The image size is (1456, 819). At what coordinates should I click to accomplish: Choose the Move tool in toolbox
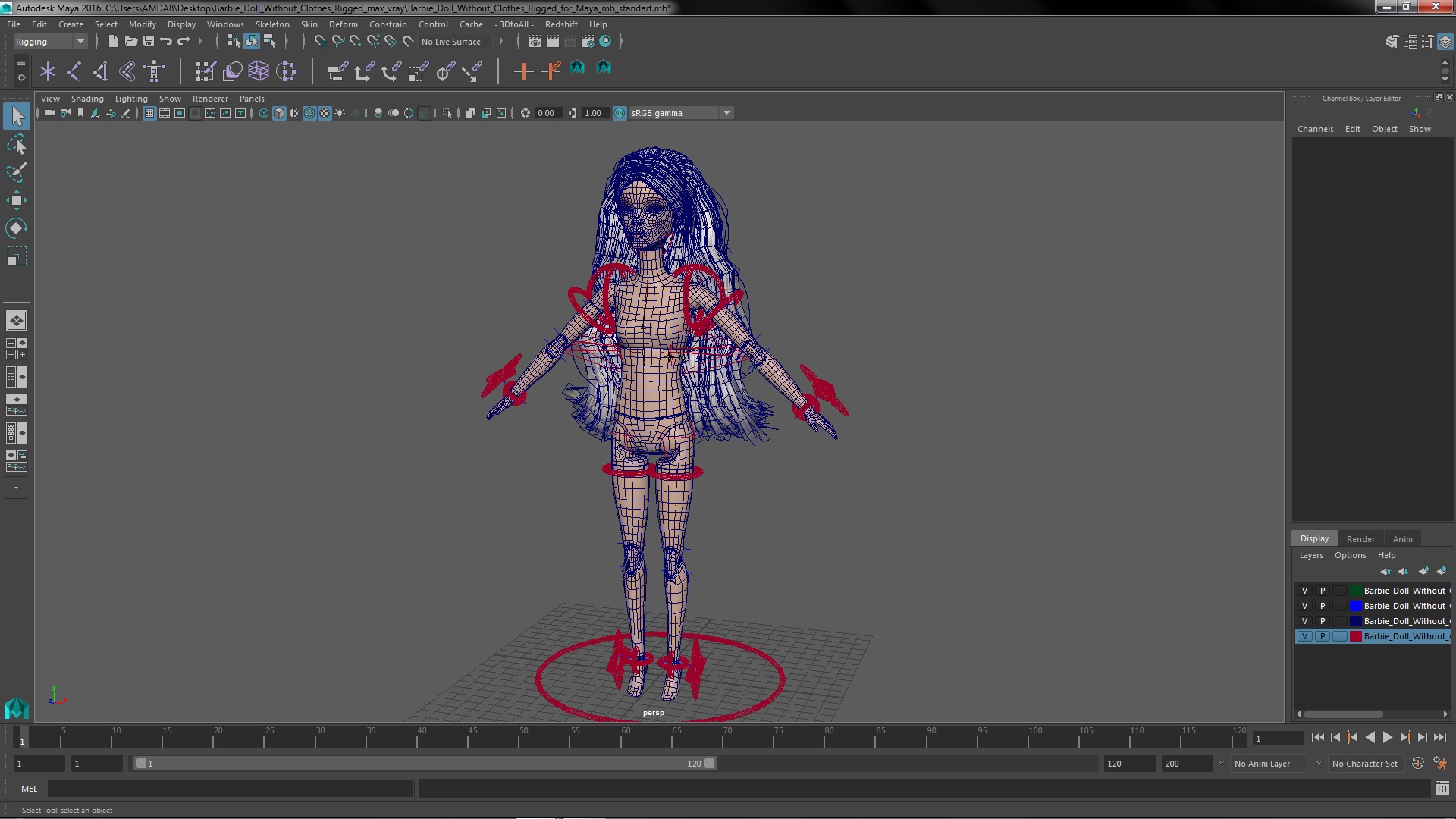click(x=17, y=200)
